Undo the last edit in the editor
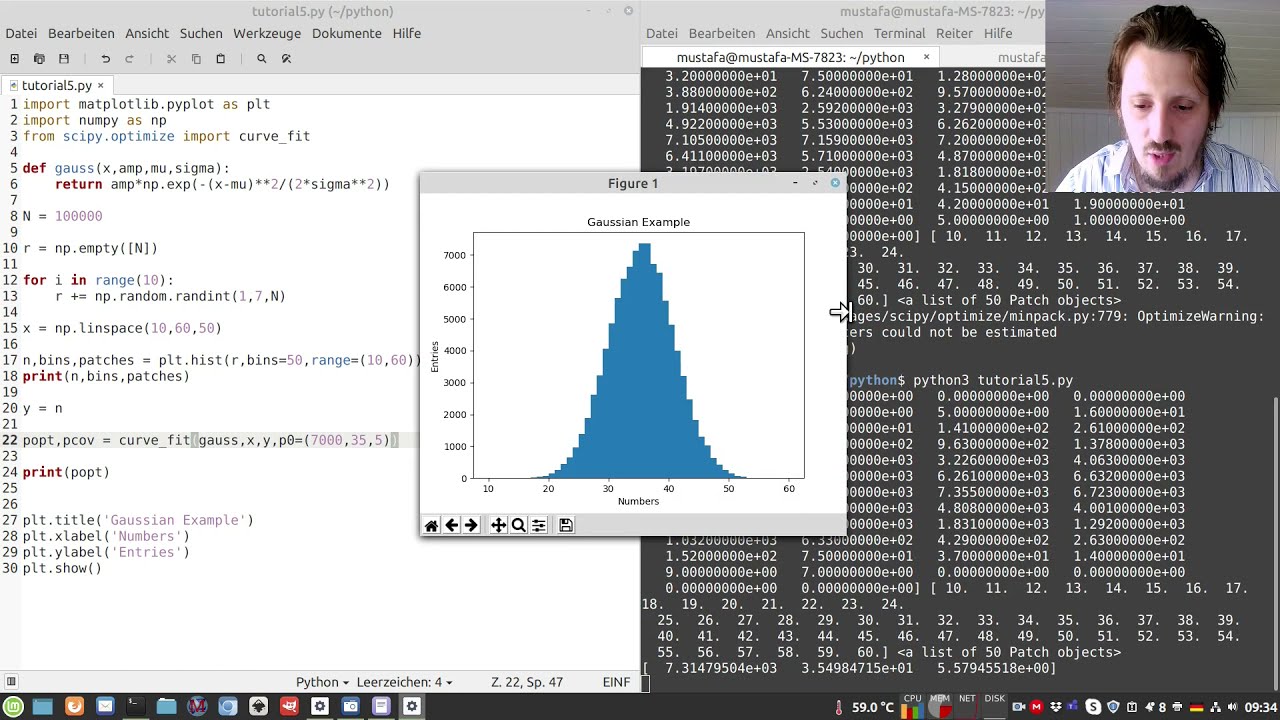1280x720 pixels. (x=105, y=59)
